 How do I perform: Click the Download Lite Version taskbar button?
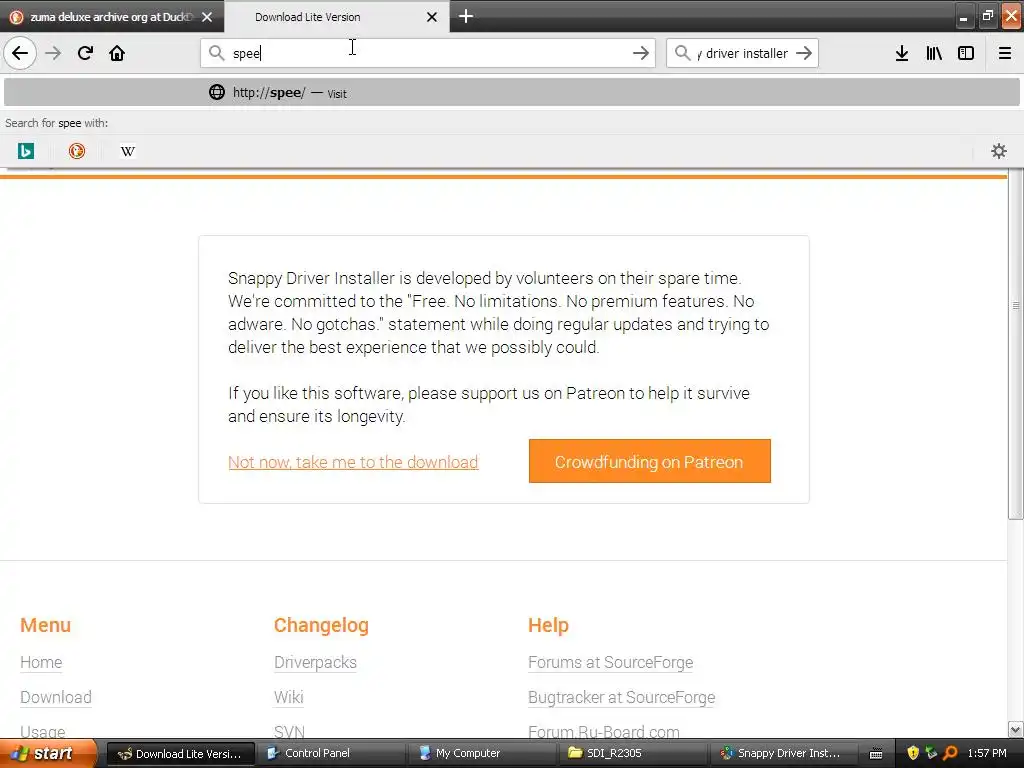click(179, 753)
